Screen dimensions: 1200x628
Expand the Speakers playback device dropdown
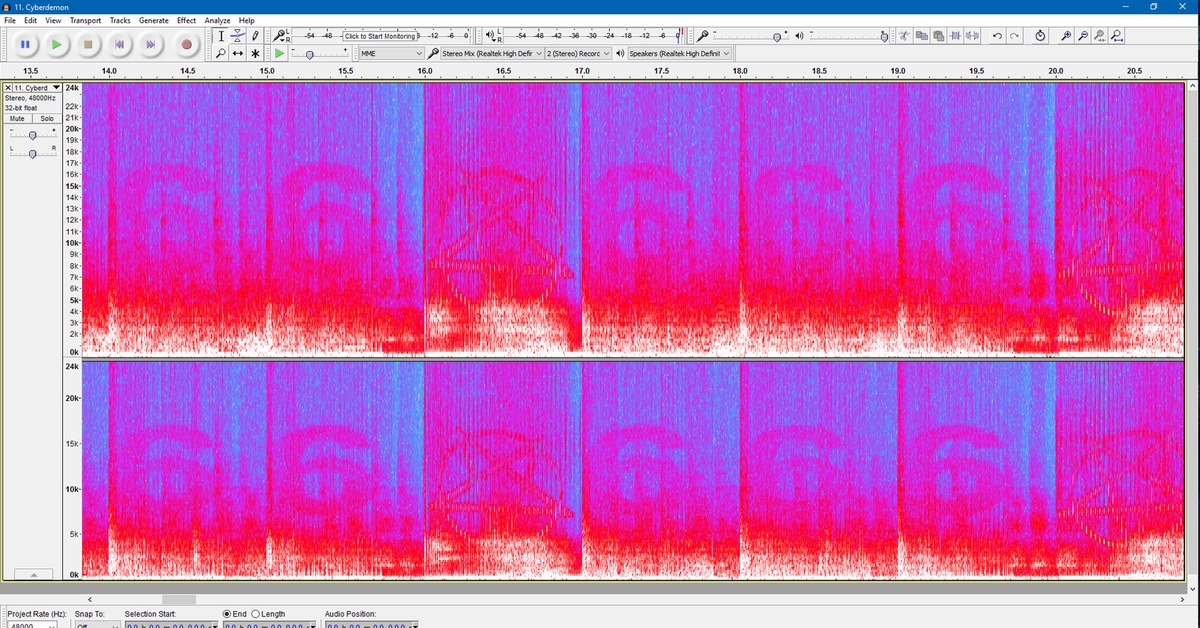pos(679,53)
